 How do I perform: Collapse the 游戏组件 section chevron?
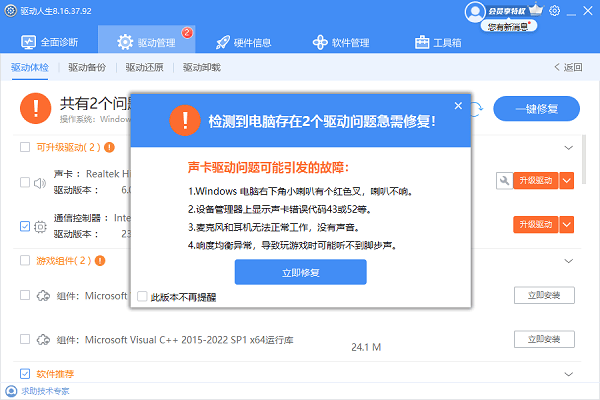[x=569, y=261]
